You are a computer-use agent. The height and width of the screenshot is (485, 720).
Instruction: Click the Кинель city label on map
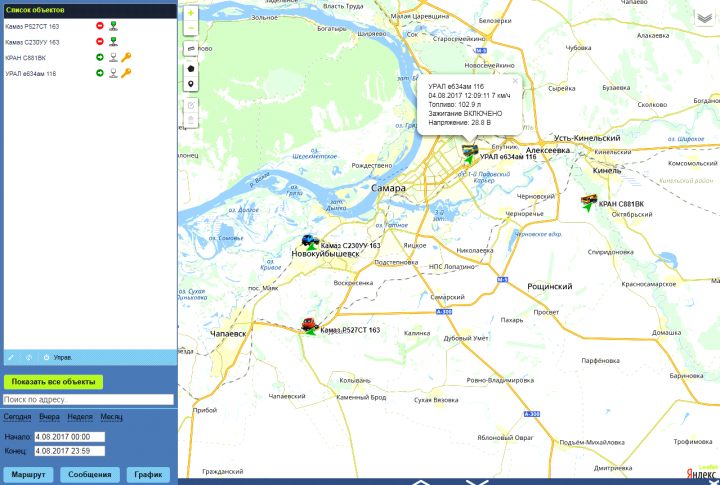click(x=607, y=170)
